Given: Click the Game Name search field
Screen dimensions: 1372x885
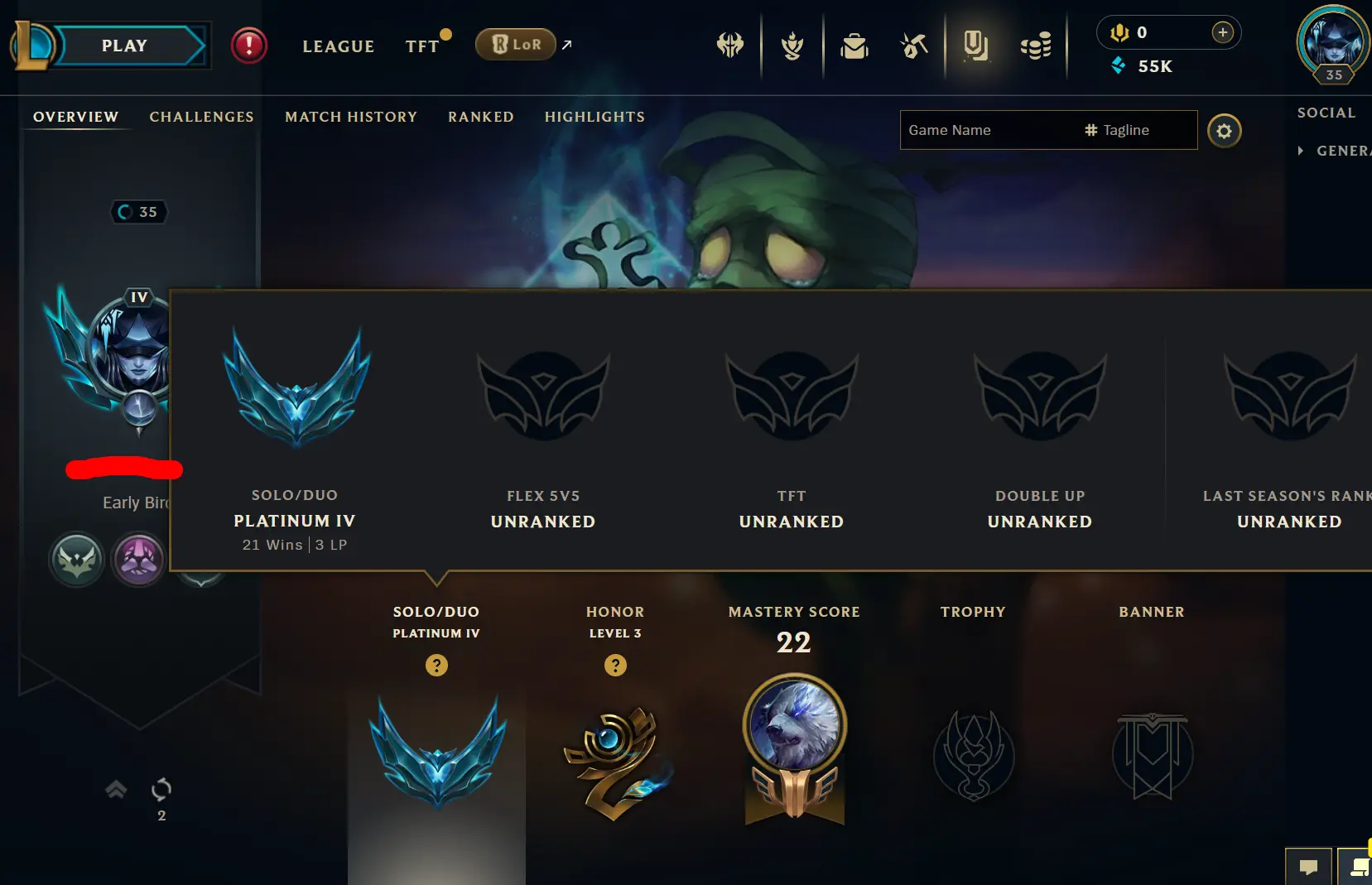Looking at the screenshot, I should point(989,130).
